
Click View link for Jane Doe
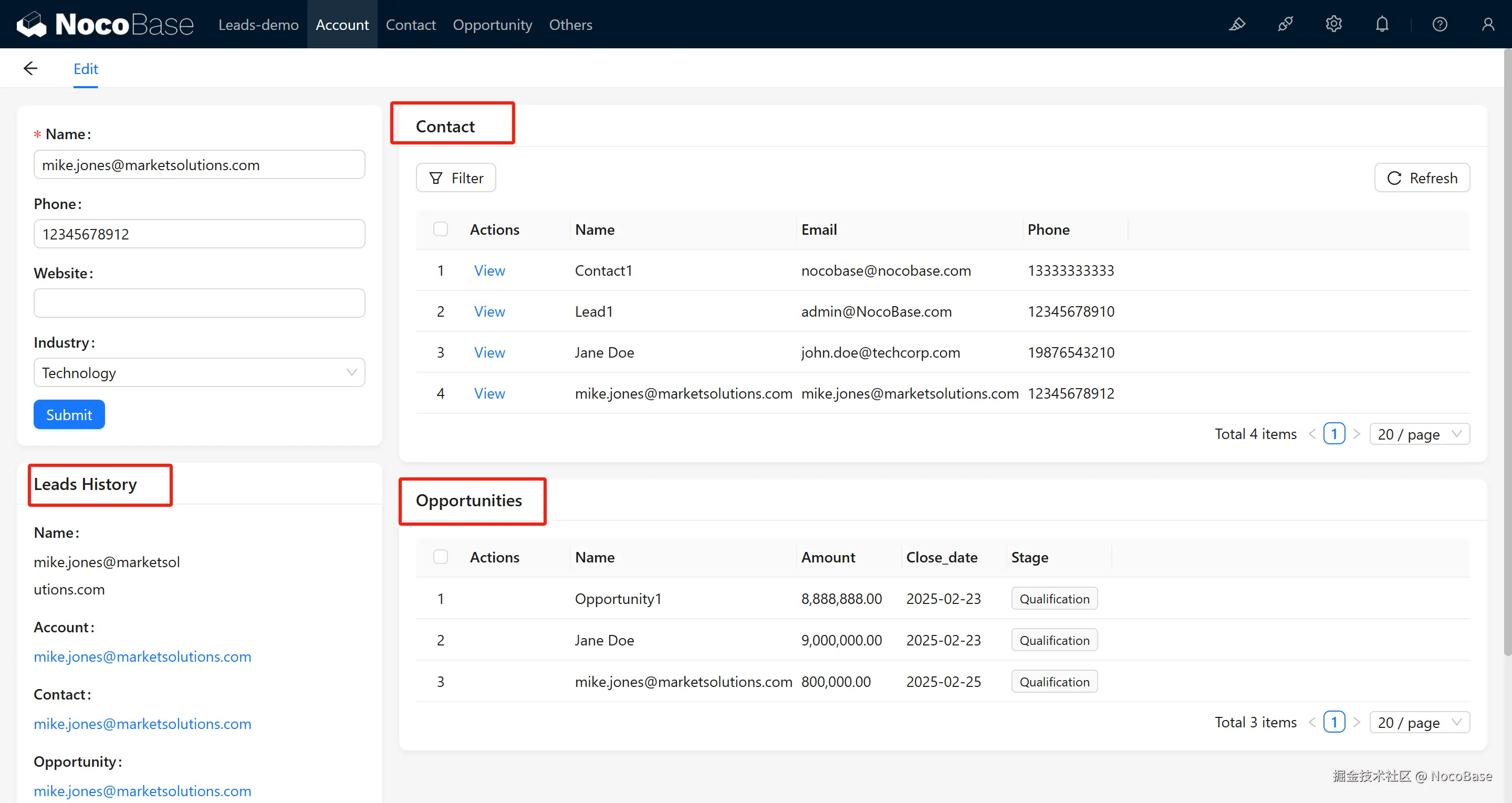pyautogui.click(x=489, y=352)
